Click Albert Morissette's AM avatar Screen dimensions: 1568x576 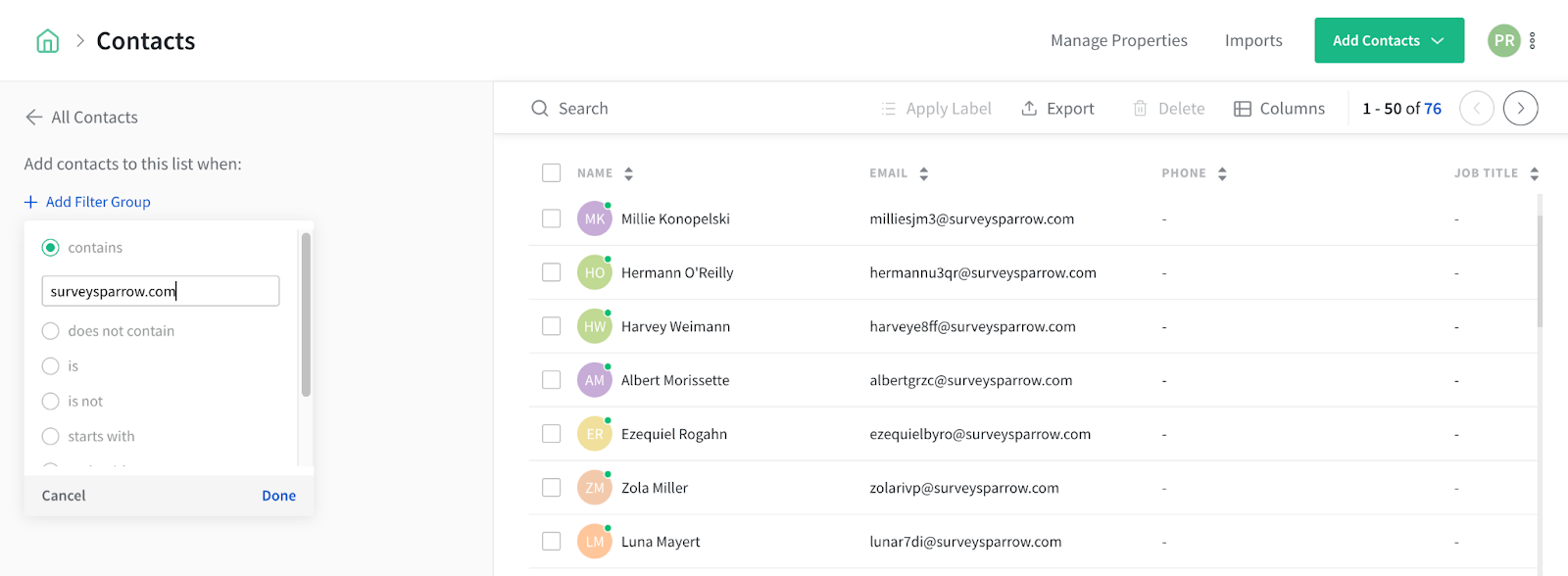pos(595,380)
